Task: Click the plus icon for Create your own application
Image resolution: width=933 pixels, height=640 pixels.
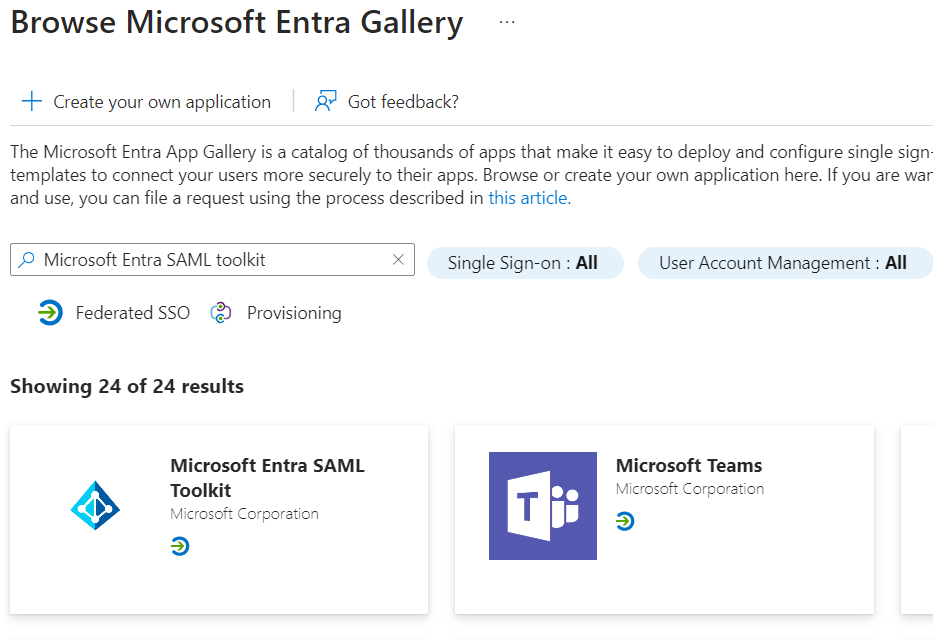Action: tap(32, 101)
